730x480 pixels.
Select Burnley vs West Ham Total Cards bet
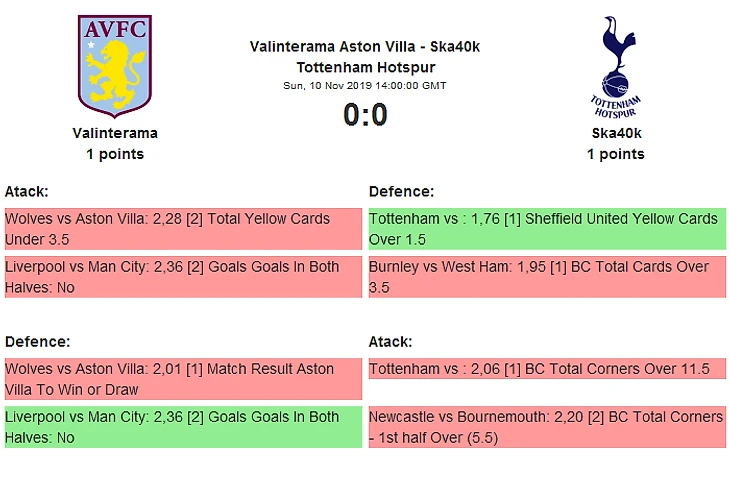click(x=547, y=277)
